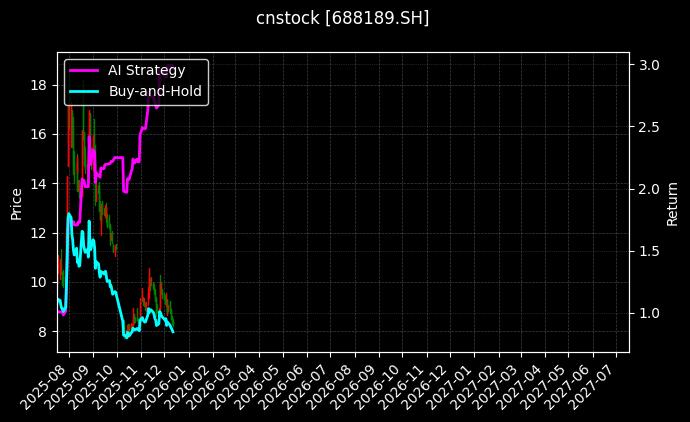The image size is (690, 422).
Task: Click the Return axis label
Action: pos(672,204)
